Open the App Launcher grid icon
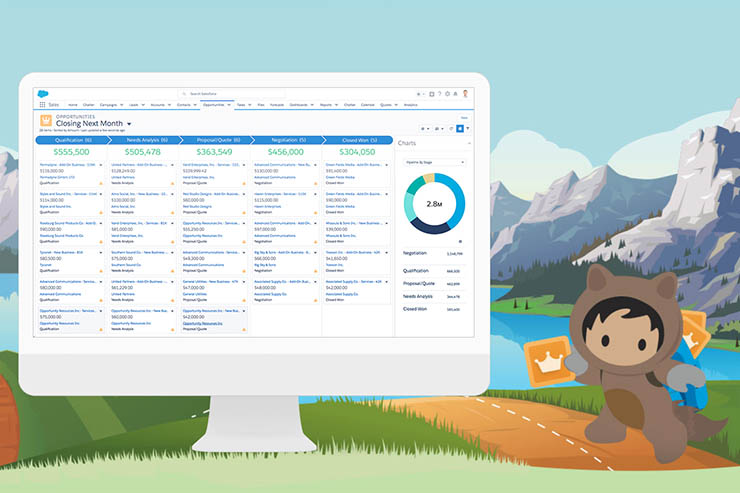The height and width of the screenshot is (493, 740). pos(41,104)
